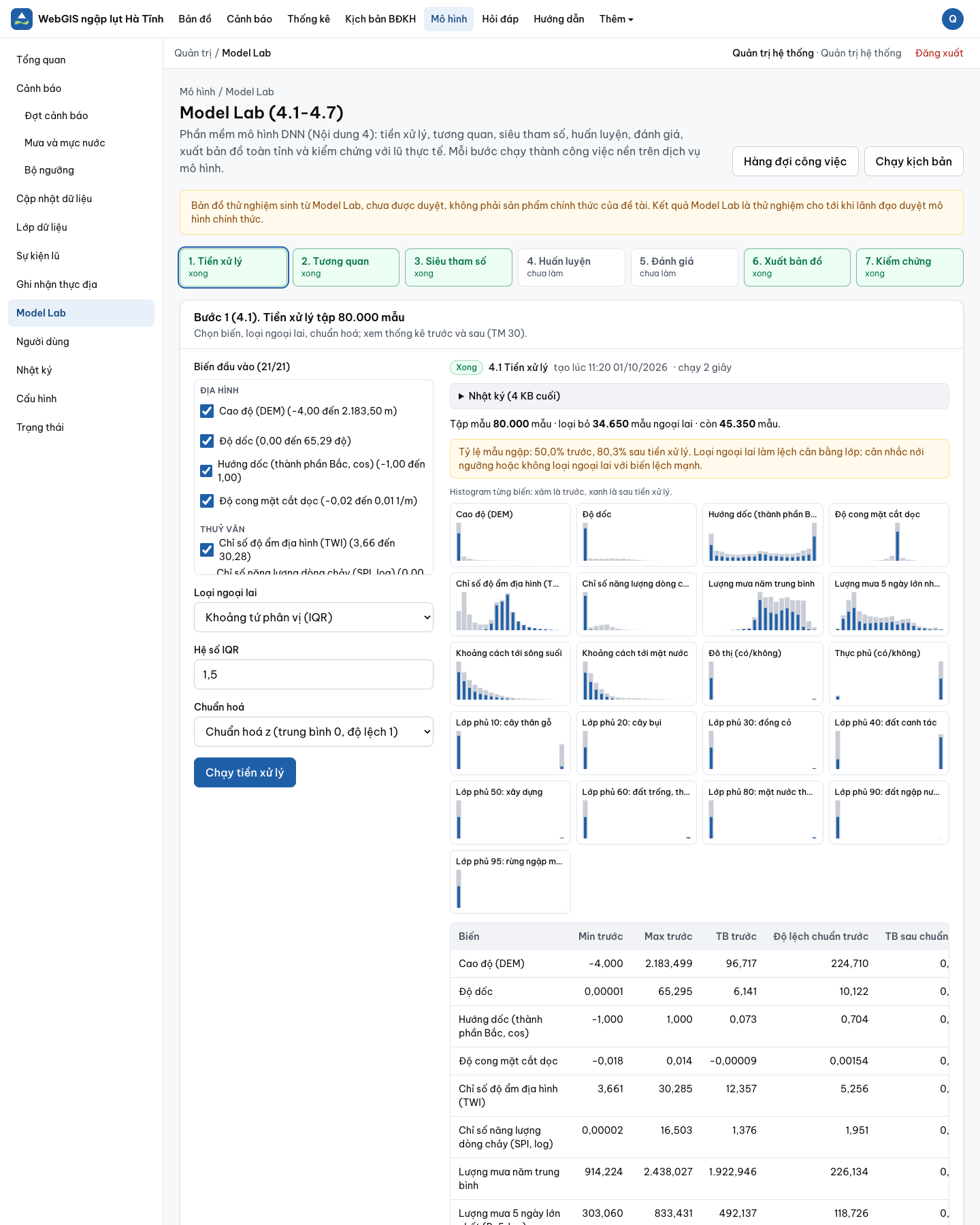Toggle Chỉ số độ ẩm địa hình (TWI) checkbox
This screenshot has width=980, height=1225.
click(x=207, y=550)
